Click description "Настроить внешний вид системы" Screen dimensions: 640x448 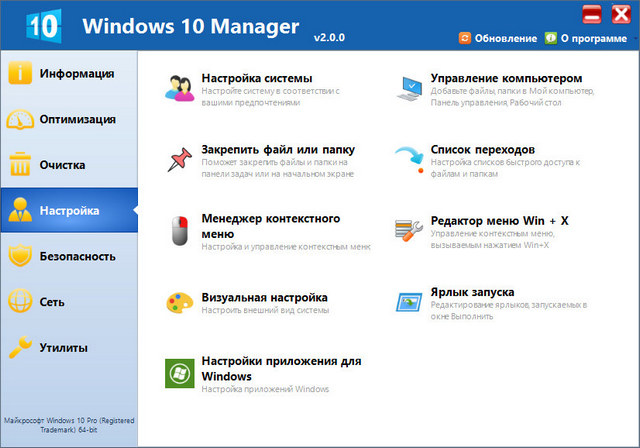[265, 310]
